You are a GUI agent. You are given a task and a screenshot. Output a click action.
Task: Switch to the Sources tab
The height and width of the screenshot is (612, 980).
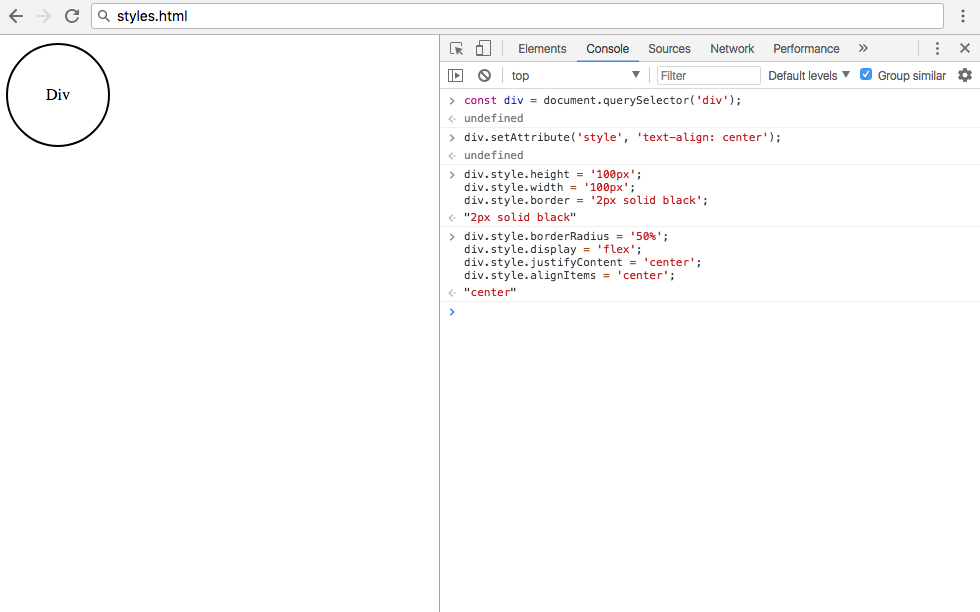click(669, 48)
